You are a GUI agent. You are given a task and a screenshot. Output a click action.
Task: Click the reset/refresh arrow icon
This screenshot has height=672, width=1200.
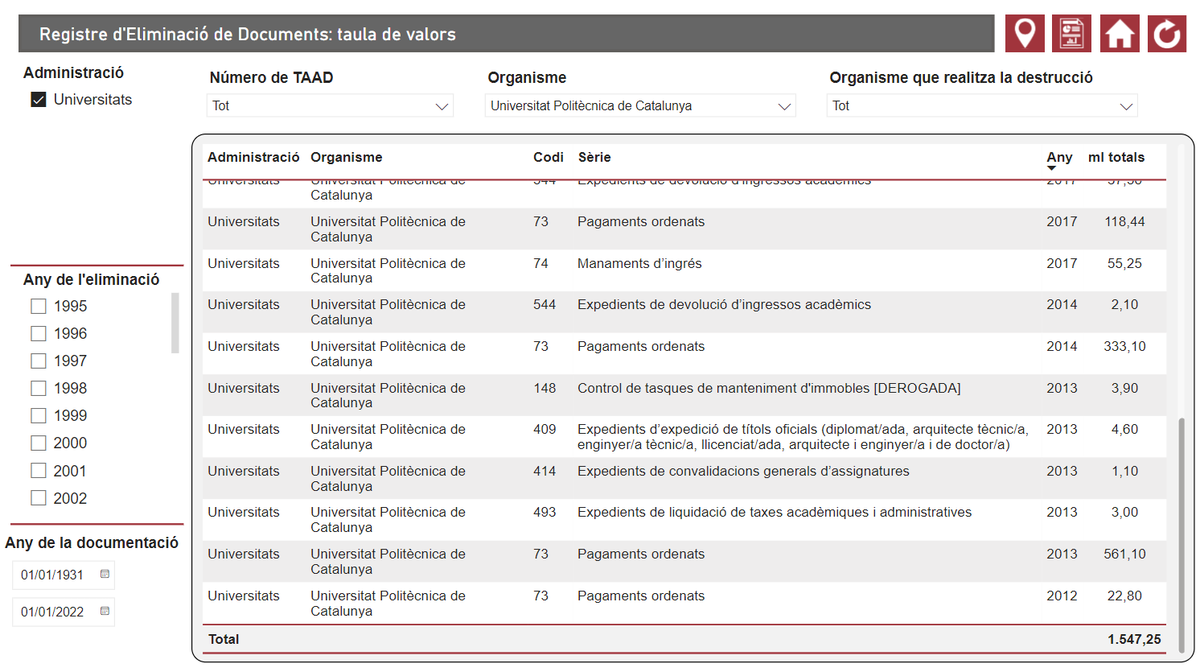(x=1167, y=34)
